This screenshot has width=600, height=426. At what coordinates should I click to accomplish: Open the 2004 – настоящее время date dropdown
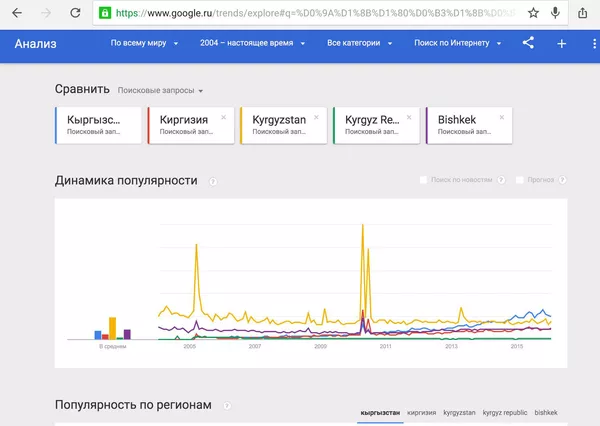click(254, 44)
